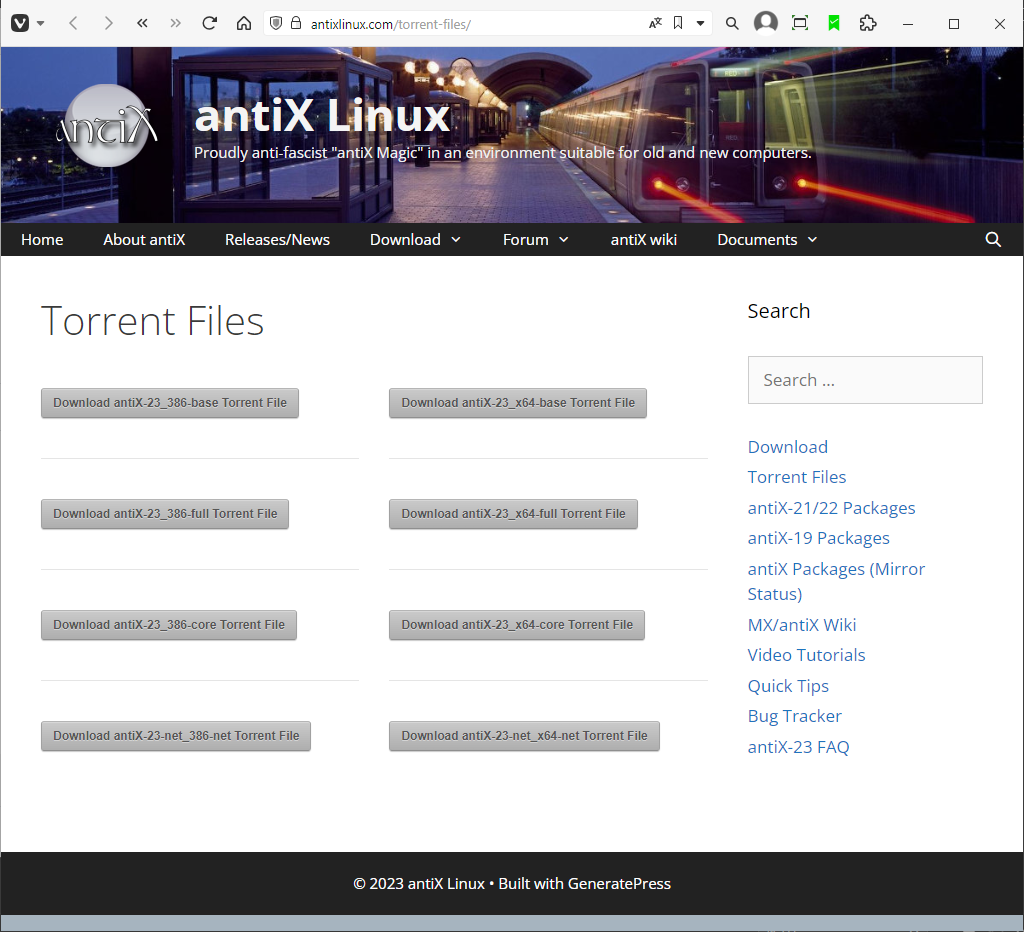Focus the sidebar Search input field

tap(865, 380)
